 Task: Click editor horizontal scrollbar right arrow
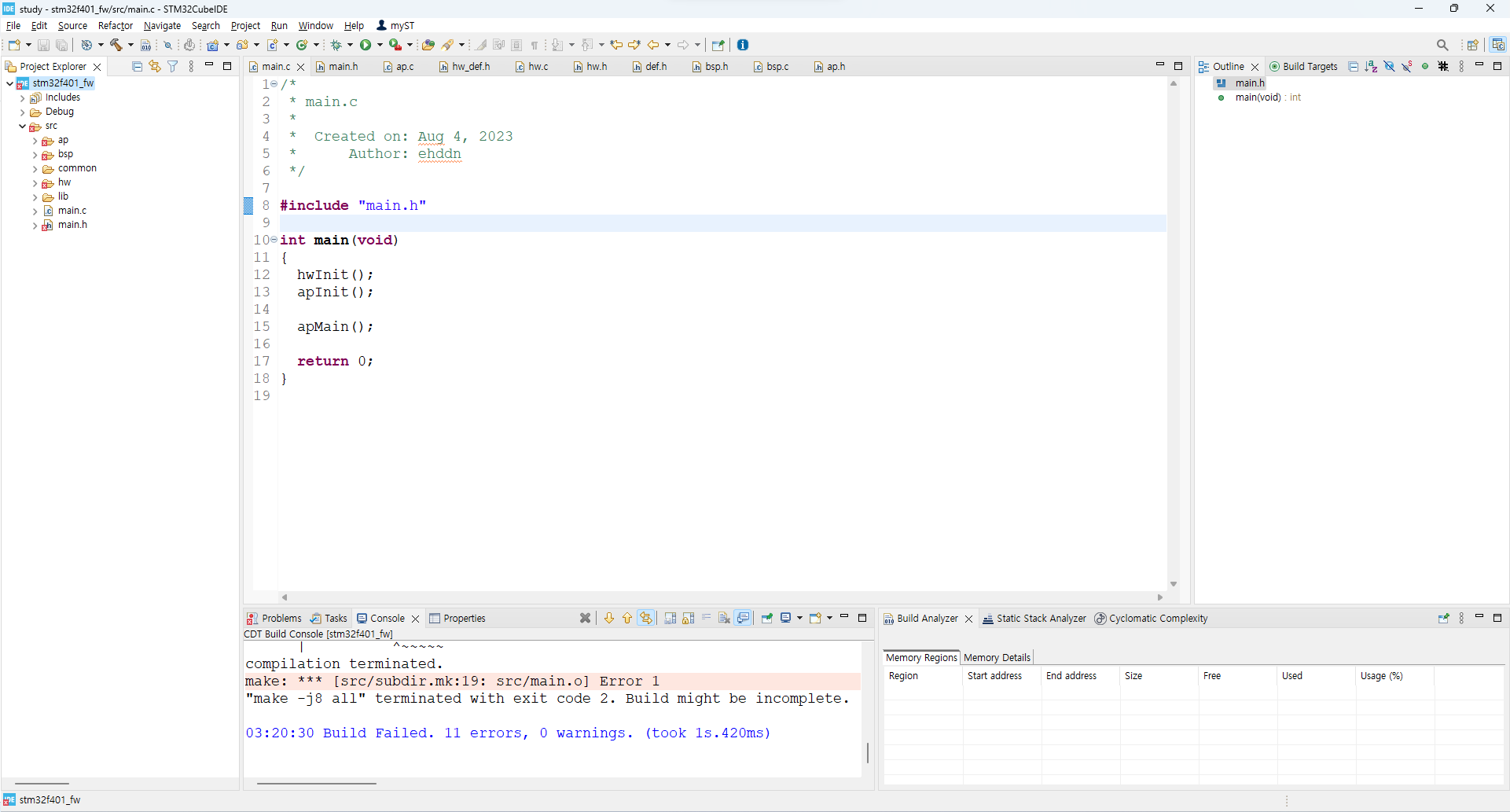click(1160, 597)
